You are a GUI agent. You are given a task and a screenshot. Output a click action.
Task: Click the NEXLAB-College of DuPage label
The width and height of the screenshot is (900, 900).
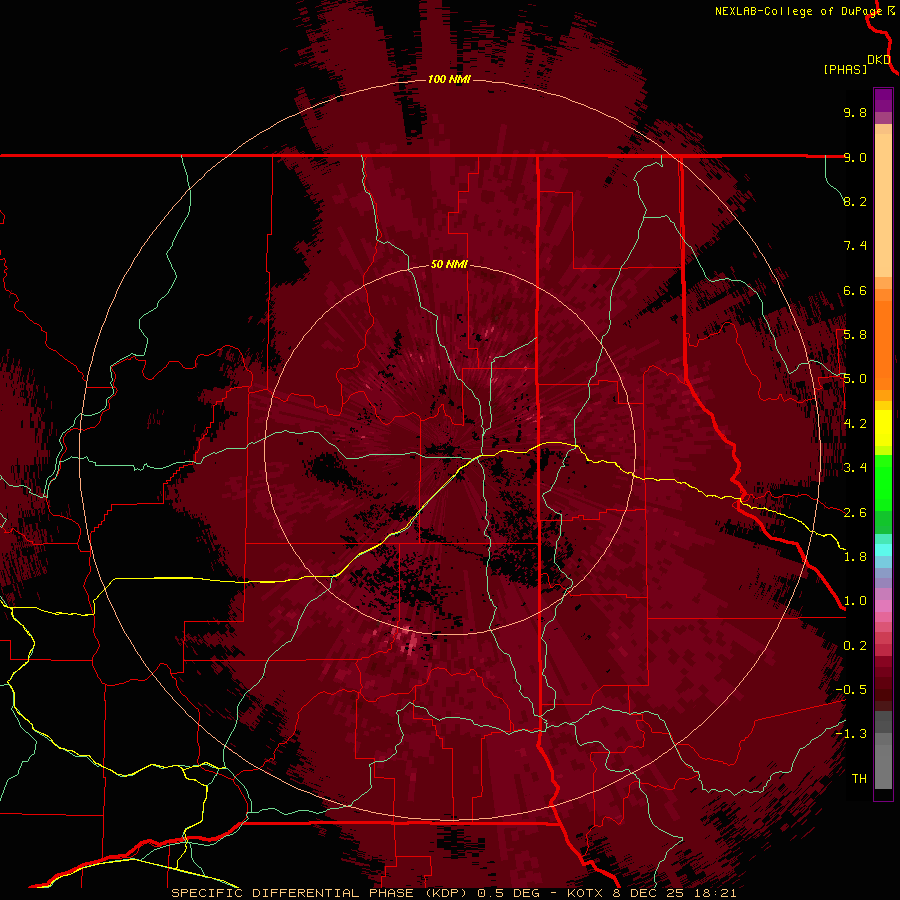click(x=799, y=11)
